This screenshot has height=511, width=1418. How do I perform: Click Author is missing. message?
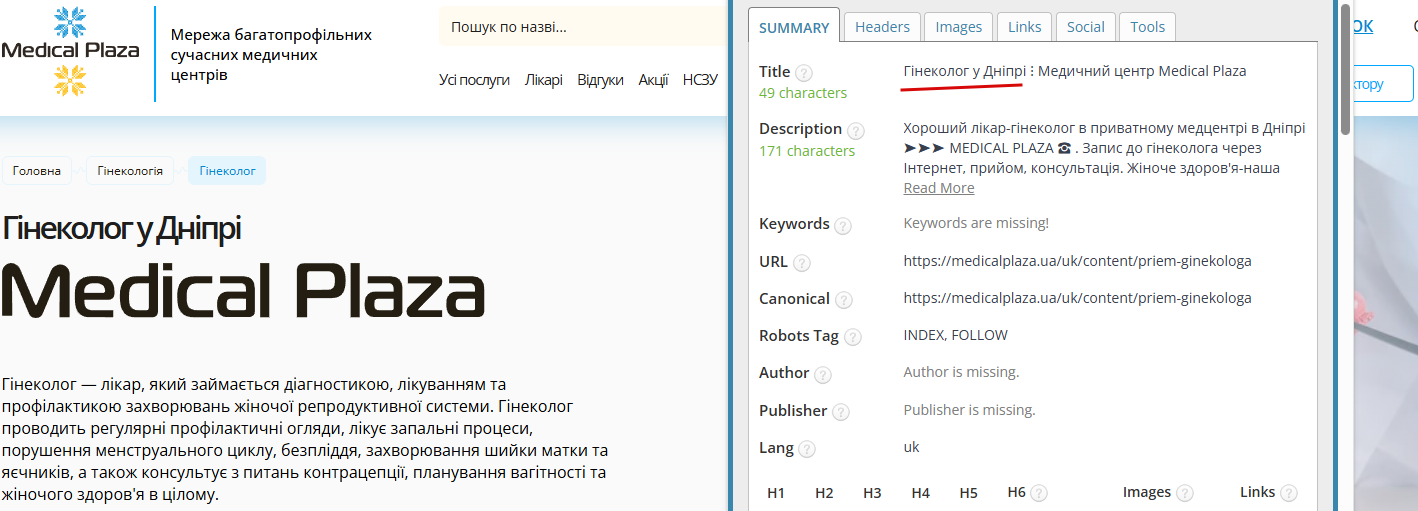pos(961,372)
